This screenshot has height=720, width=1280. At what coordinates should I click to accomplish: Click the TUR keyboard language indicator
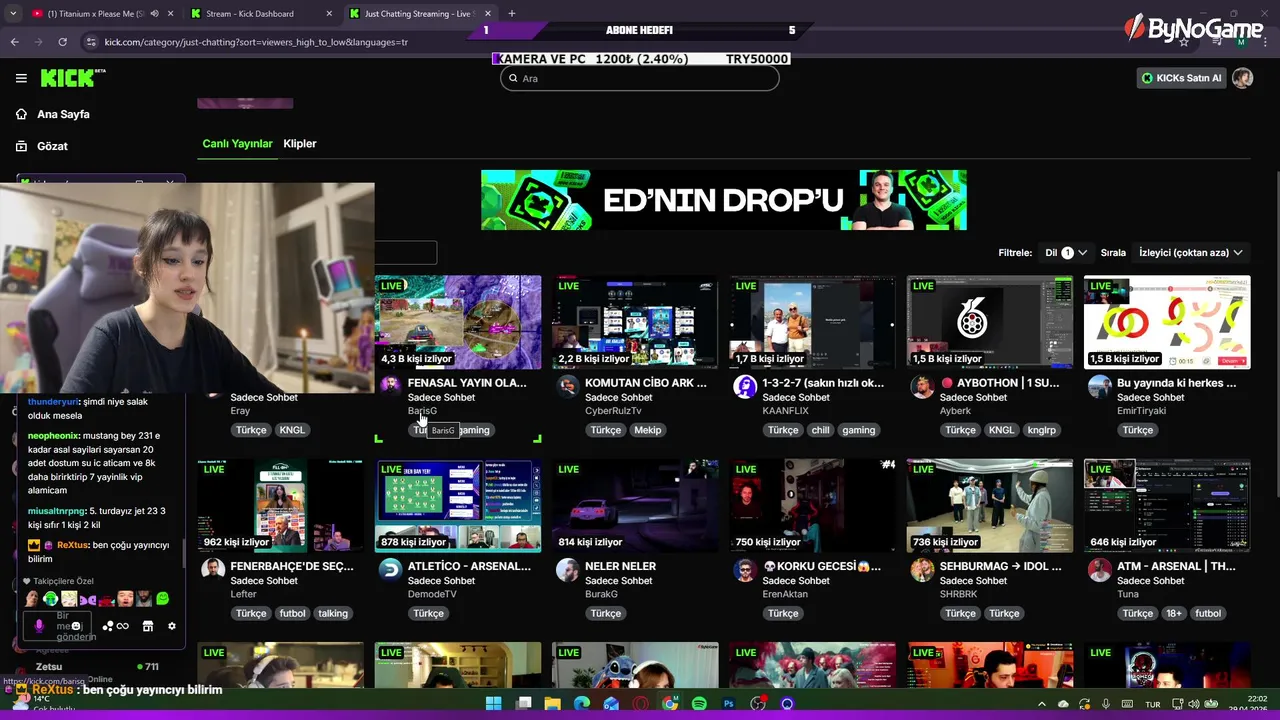click(1152, 704)
